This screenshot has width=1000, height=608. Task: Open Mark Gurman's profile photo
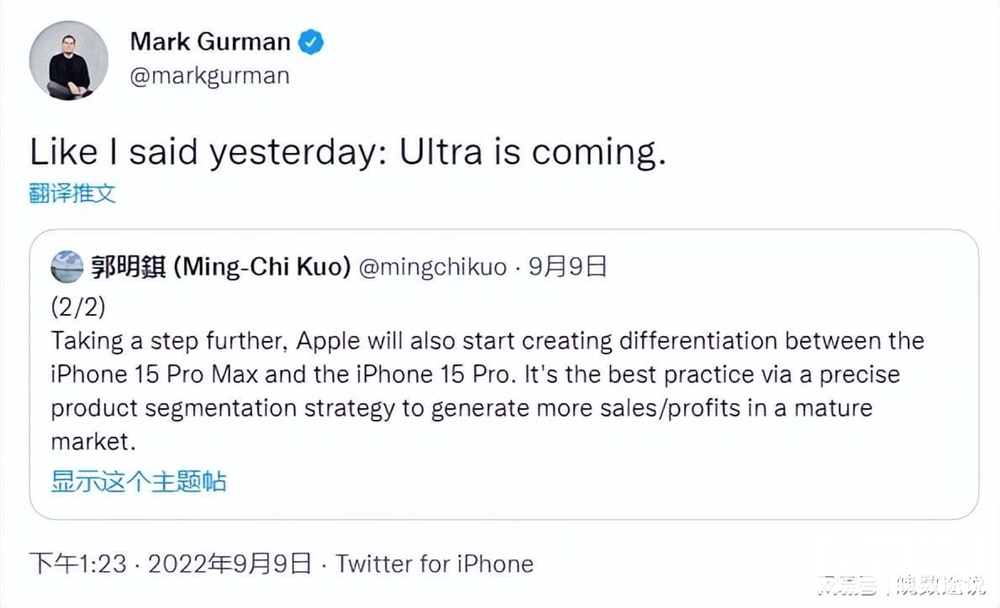click(x=68, y=60)
